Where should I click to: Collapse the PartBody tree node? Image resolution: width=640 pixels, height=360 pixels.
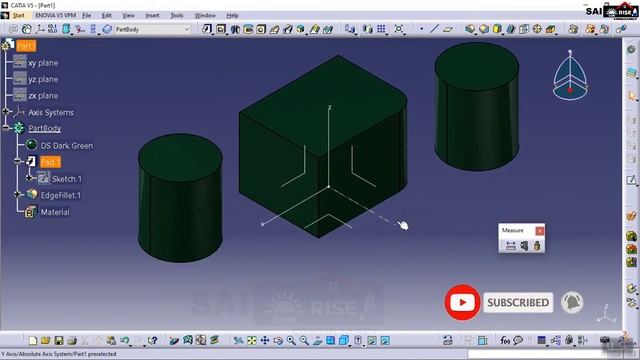click(x=5, y=128)
